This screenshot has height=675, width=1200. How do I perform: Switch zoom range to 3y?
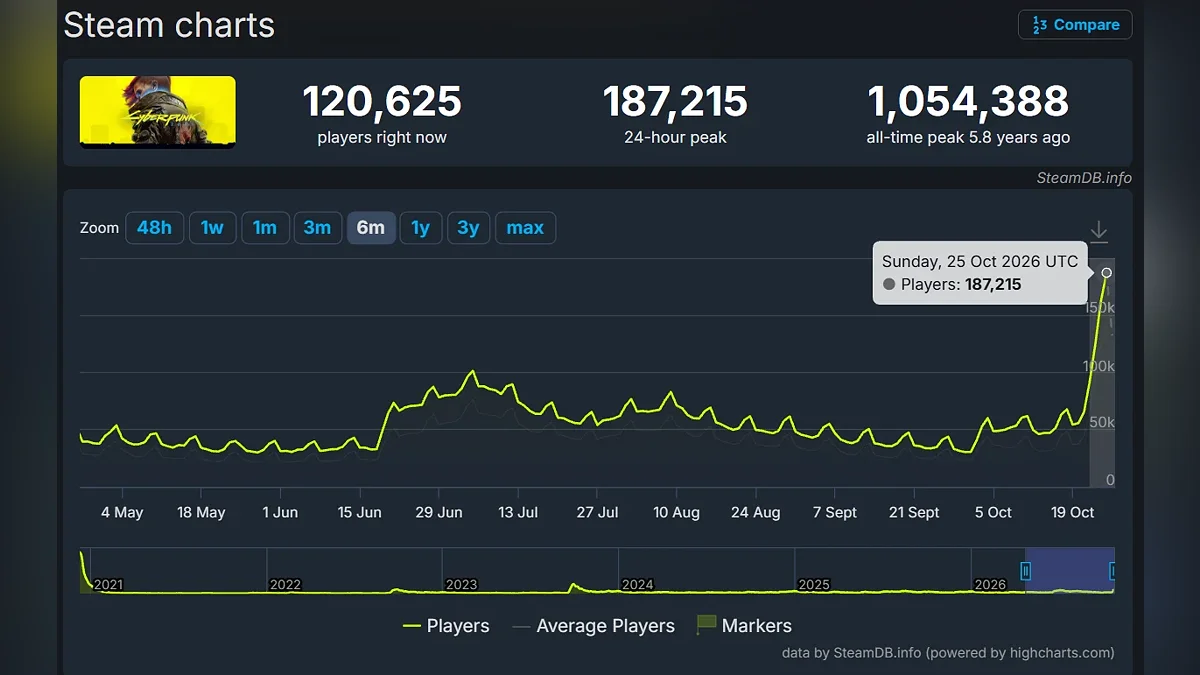[468, 228]
